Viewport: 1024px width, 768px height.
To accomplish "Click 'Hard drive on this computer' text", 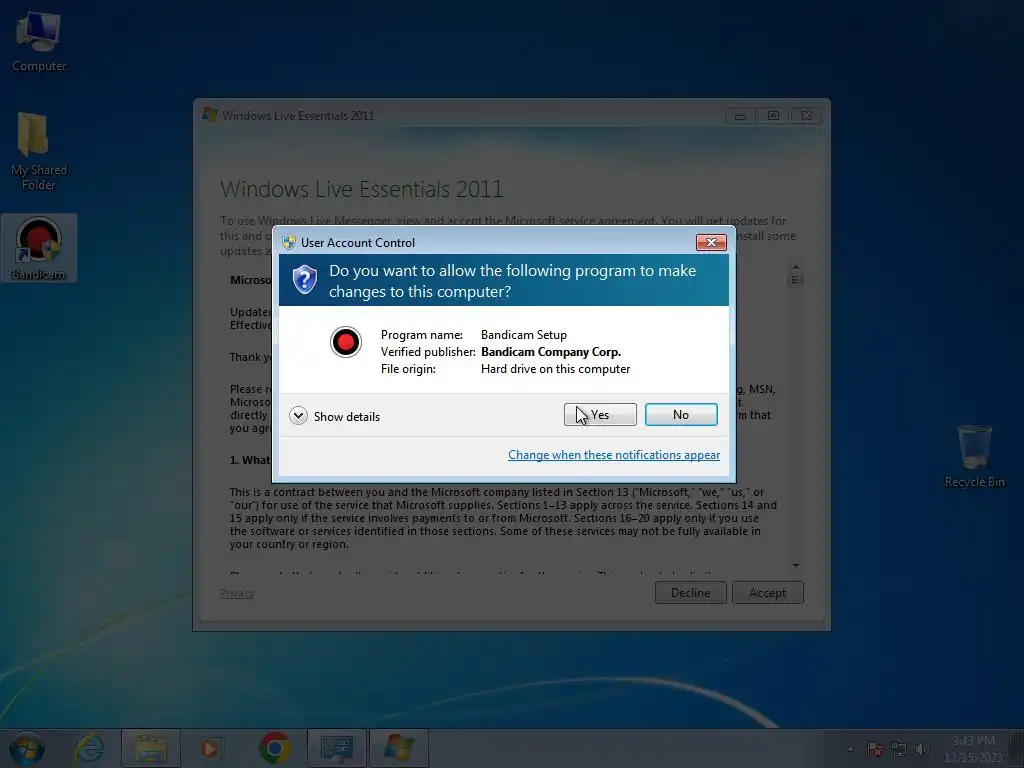I will point(555,369).
